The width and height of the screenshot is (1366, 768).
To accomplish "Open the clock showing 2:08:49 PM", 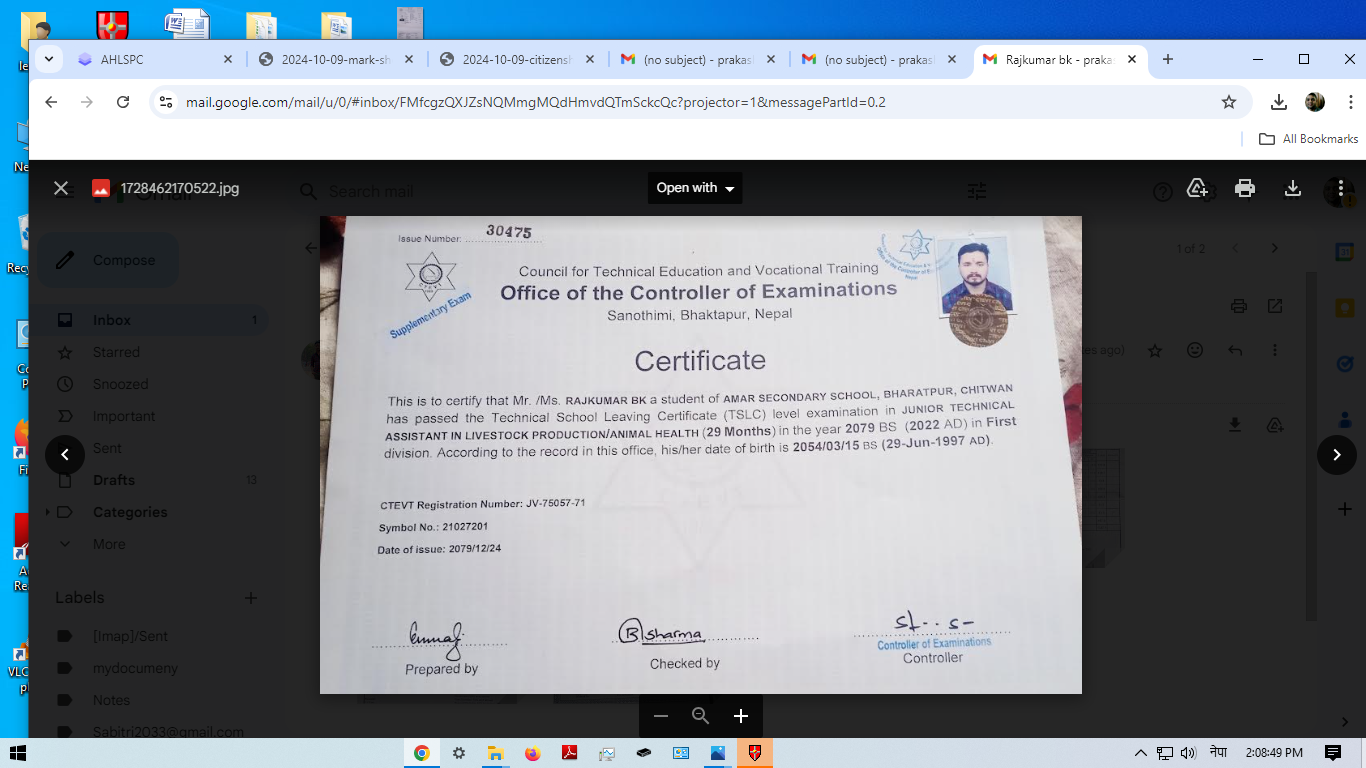I will click(x=1274, y=753).
